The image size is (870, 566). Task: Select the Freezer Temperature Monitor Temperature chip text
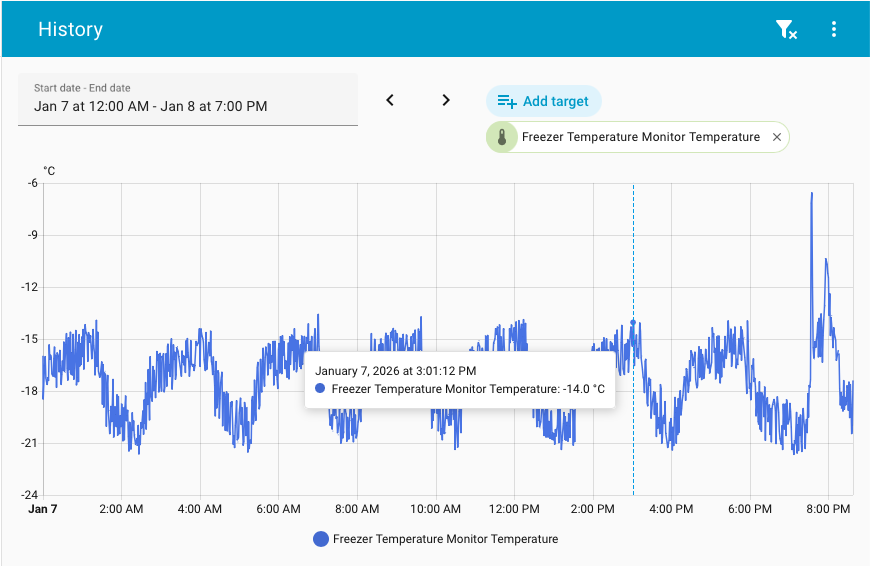click(x=640, y=137)
